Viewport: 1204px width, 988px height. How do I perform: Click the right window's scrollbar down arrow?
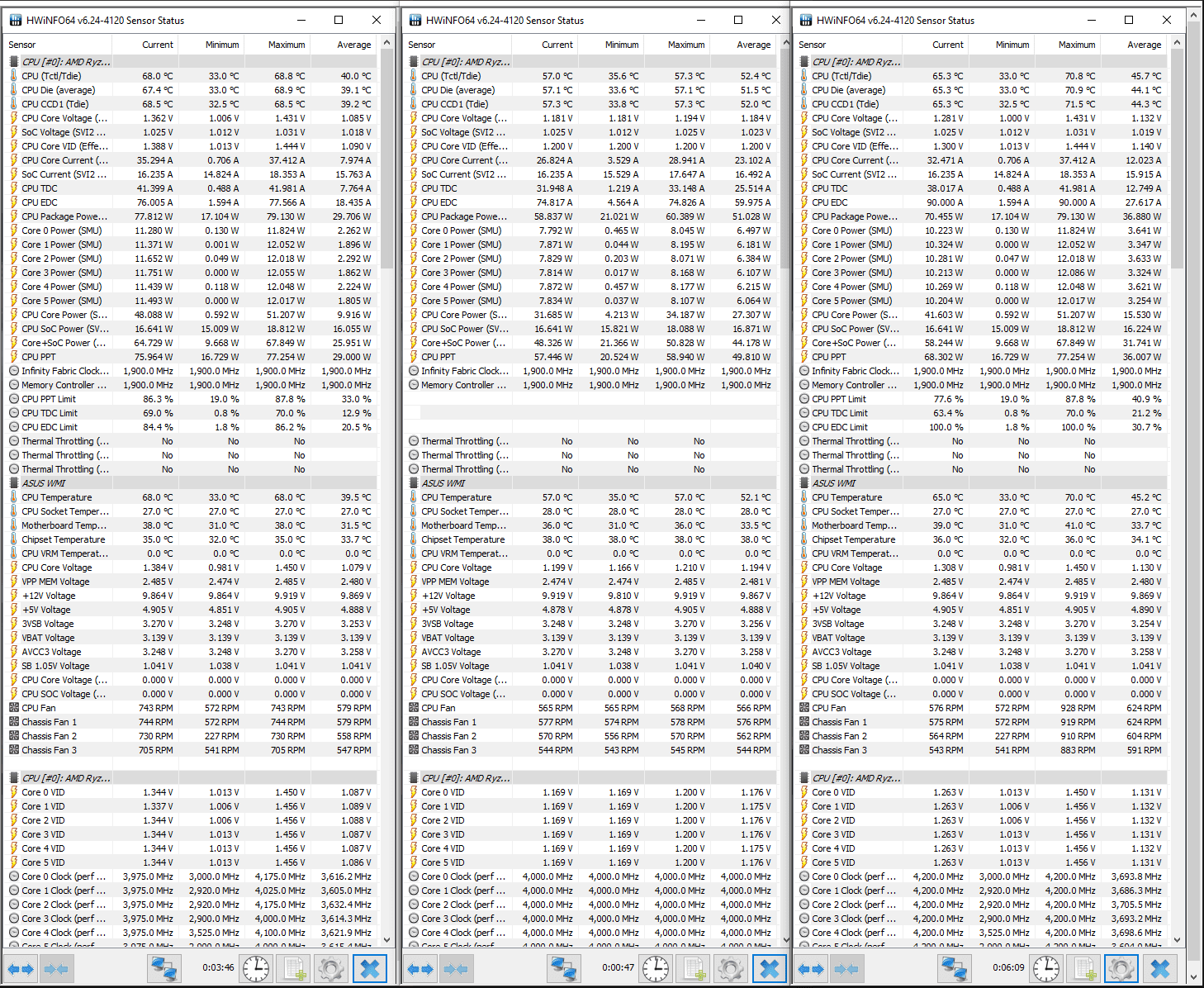pos(1176,940)
